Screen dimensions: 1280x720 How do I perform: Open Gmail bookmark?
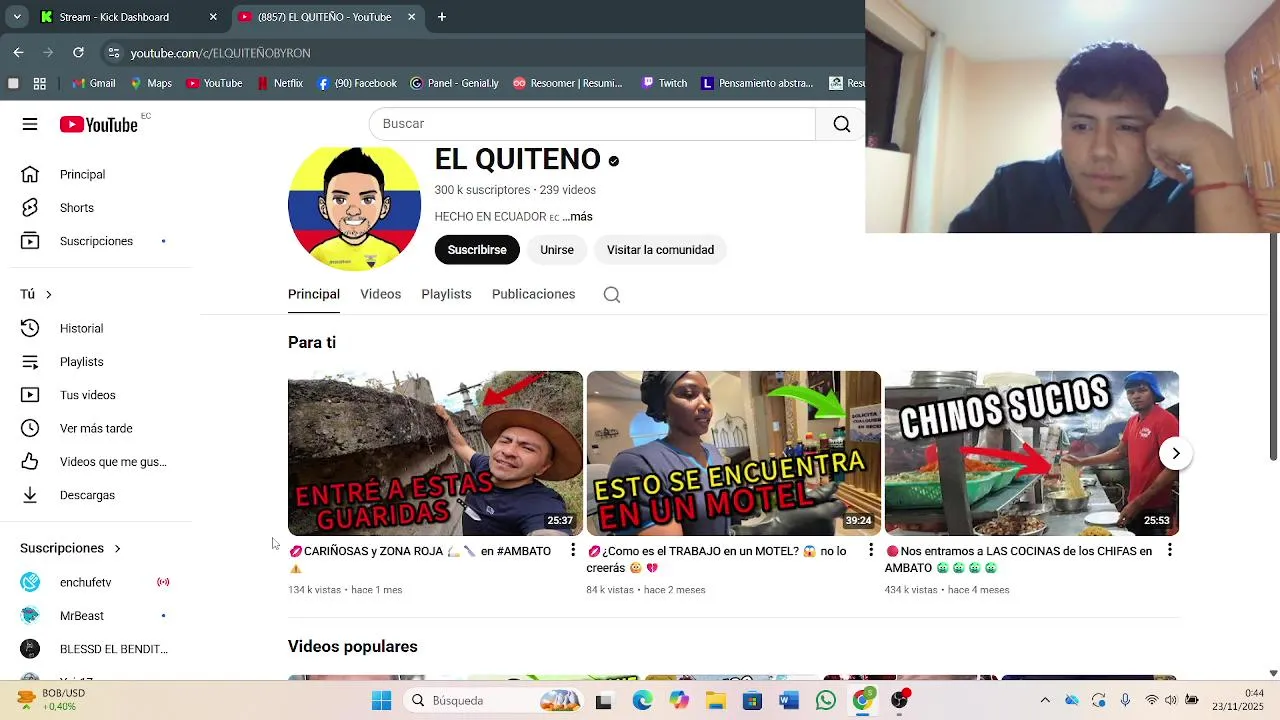(93, 83)
